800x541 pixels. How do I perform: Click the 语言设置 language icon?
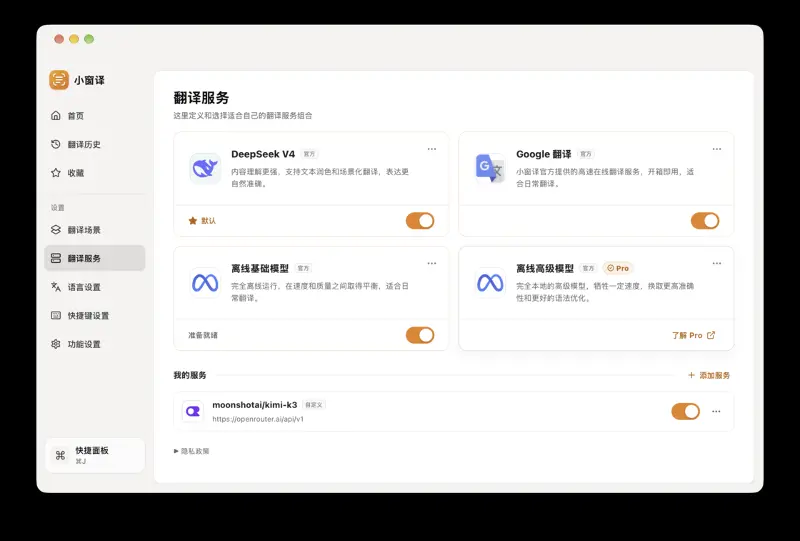coord(56,287)
